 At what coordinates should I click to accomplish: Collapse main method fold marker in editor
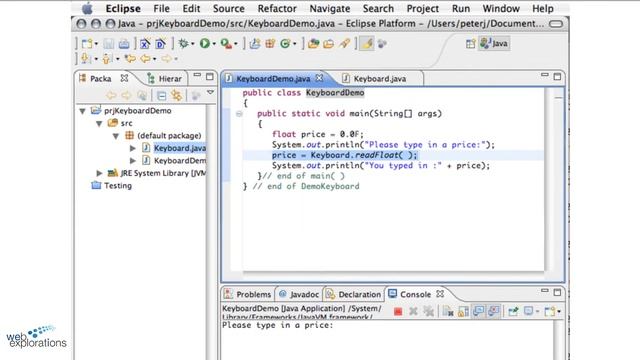[240, 114]
